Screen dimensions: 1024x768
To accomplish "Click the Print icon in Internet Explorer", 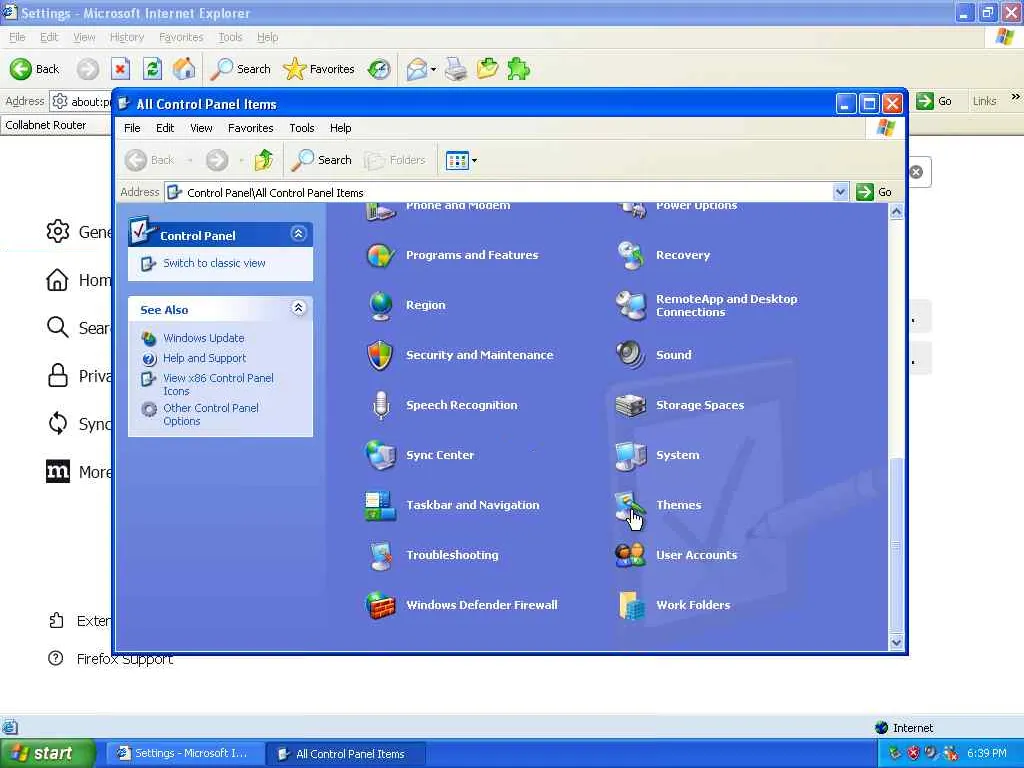I will (x=456, y=69).
